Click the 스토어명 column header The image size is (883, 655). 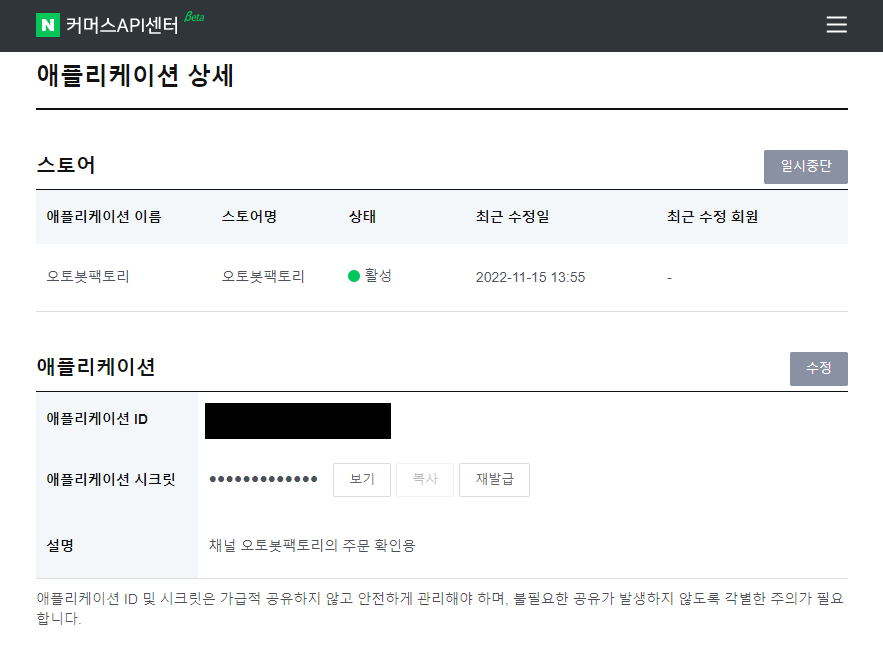coord(249,217)
